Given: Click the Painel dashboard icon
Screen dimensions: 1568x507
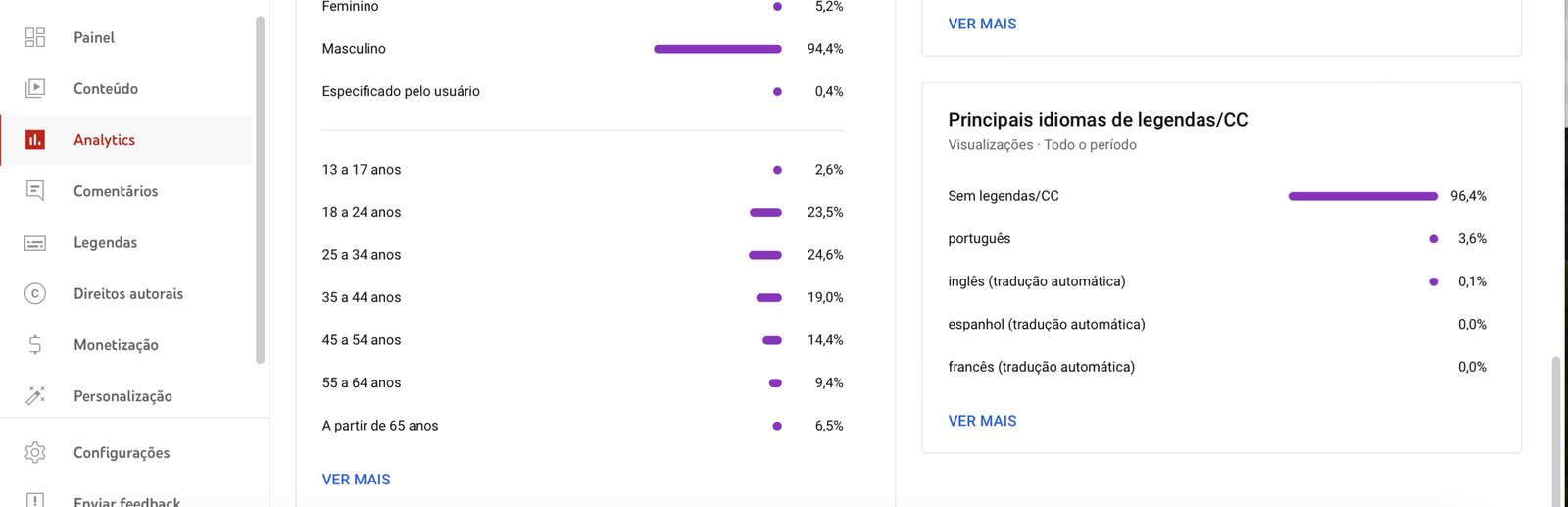Looking at the screenshot, I should 35,37.
